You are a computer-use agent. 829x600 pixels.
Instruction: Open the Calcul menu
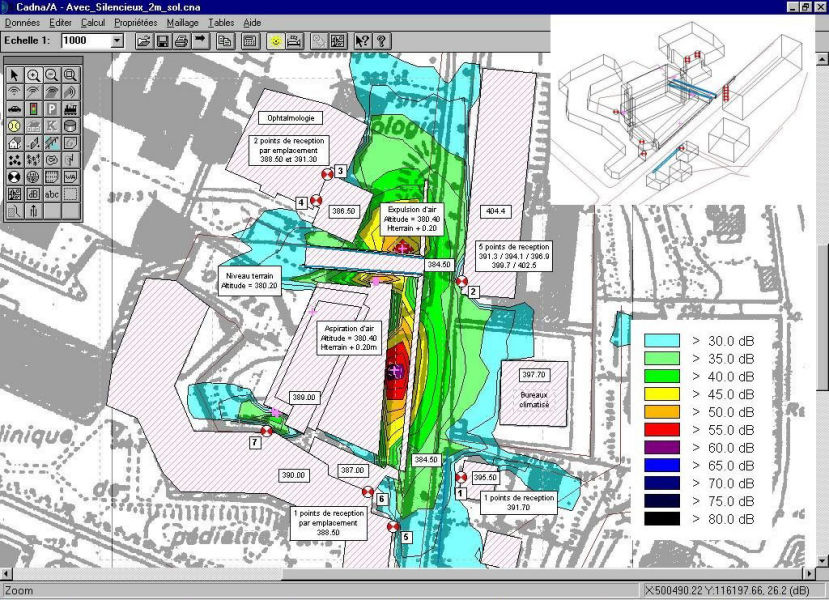click(92, 21)
